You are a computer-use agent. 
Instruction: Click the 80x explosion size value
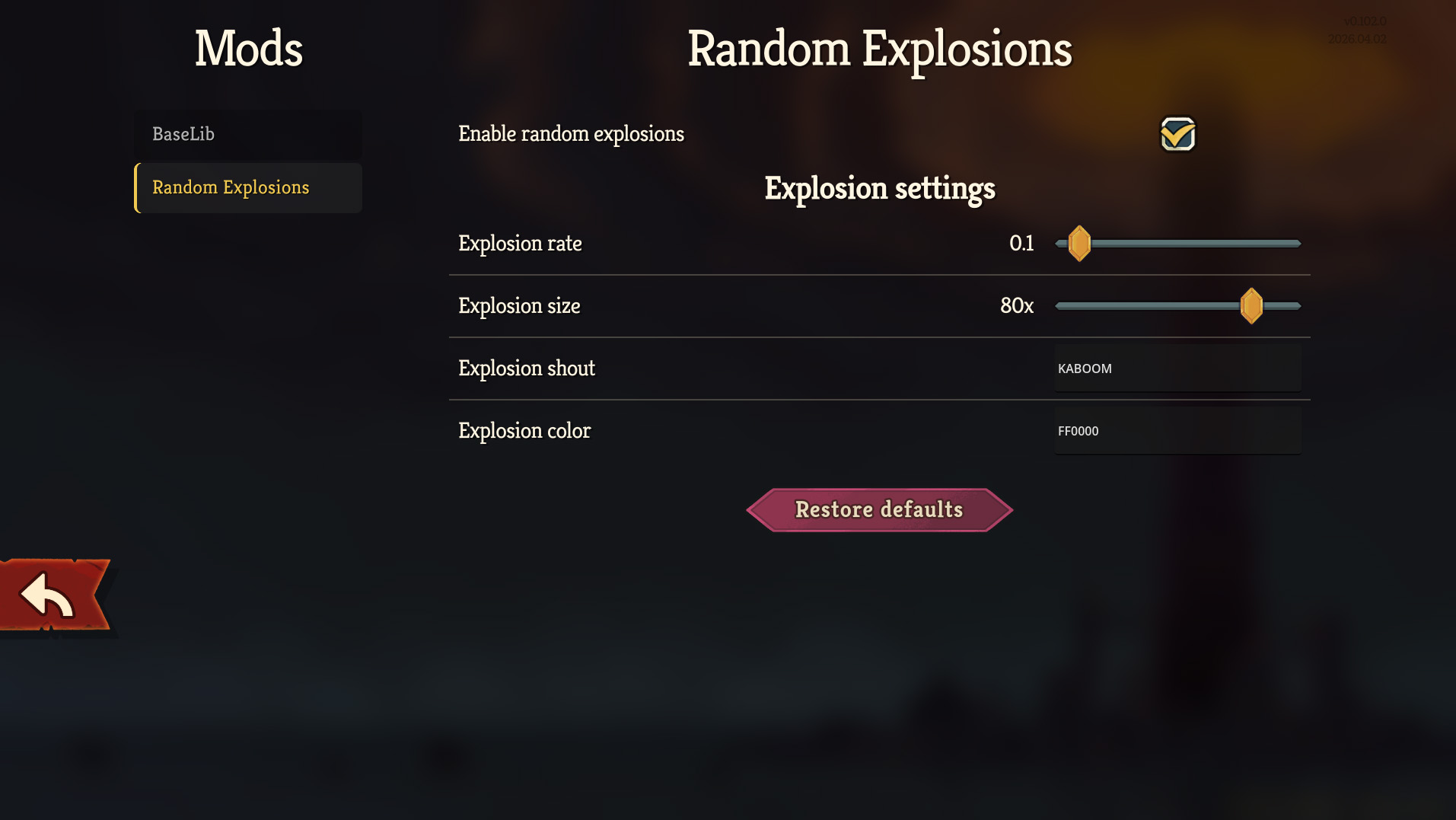pos(1017,305)
